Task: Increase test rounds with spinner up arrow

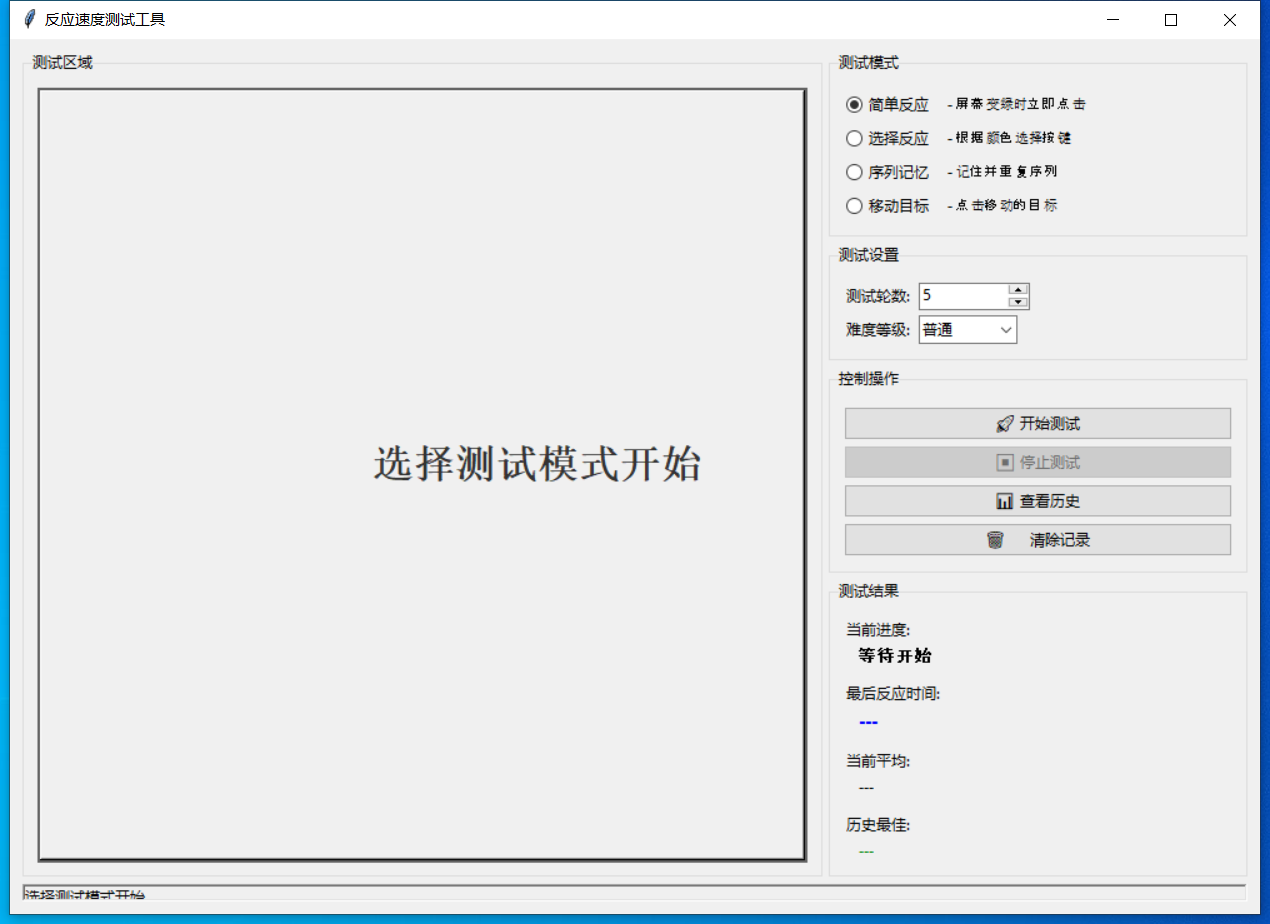Action: [x=1018, y=290]
